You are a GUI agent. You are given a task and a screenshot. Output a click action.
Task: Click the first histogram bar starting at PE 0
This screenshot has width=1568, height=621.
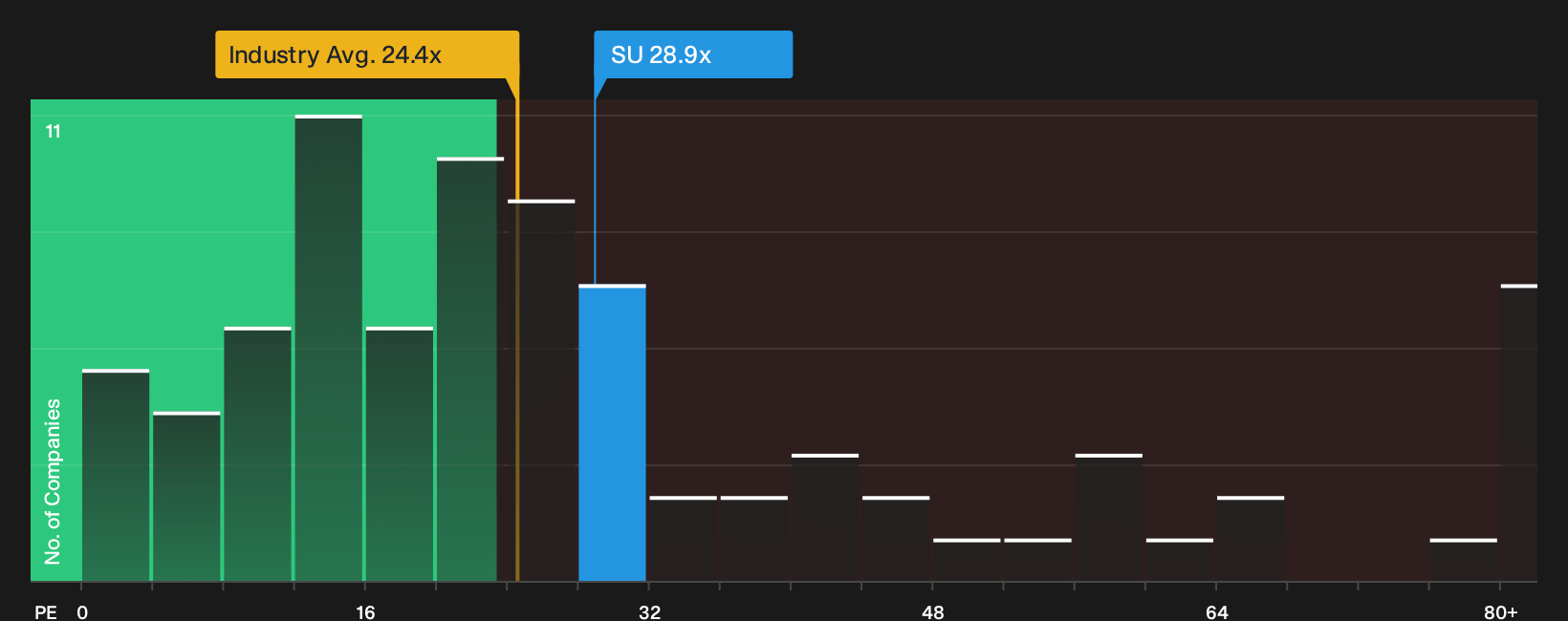point(116,475)
